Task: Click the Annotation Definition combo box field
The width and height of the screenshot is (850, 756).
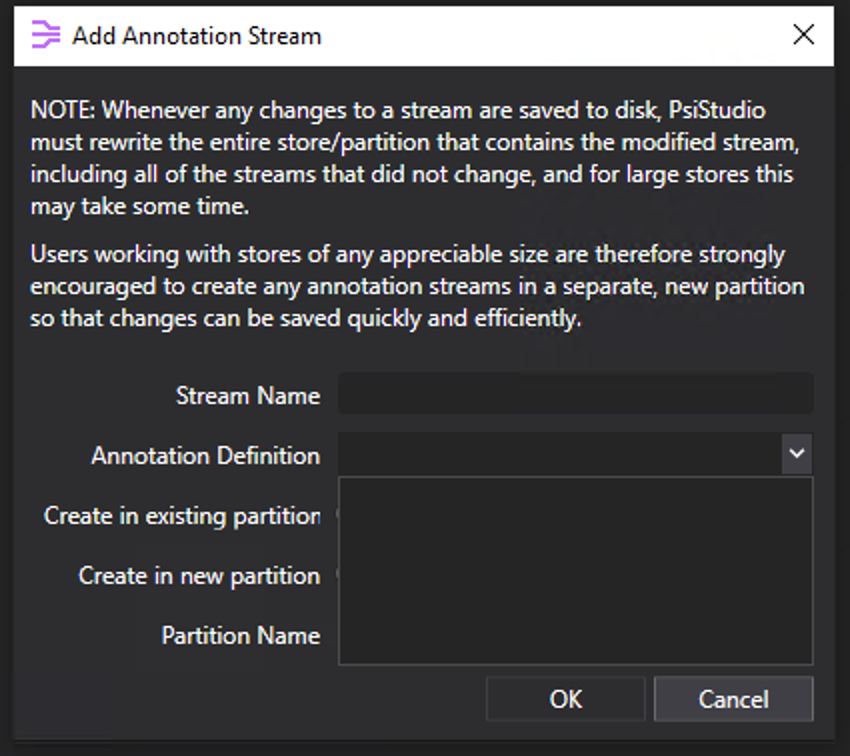Action: pyautogui.click(x=560, y=453)
